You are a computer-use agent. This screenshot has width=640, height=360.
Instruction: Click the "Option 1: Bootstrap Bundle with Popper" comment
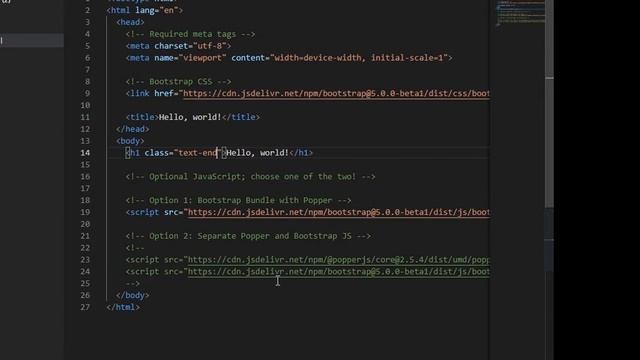[238, 200]
